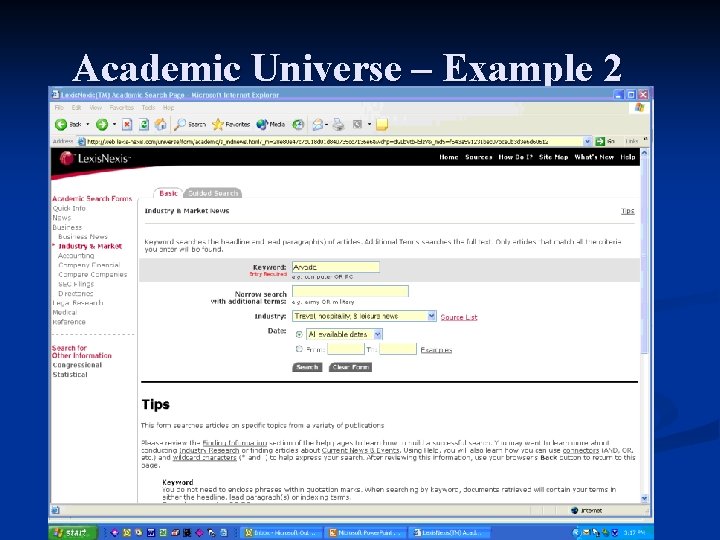Image resolution: width=720 pixels, height=540 pixels.
Task: Click What's New in the header
Action: coord(594,157)
